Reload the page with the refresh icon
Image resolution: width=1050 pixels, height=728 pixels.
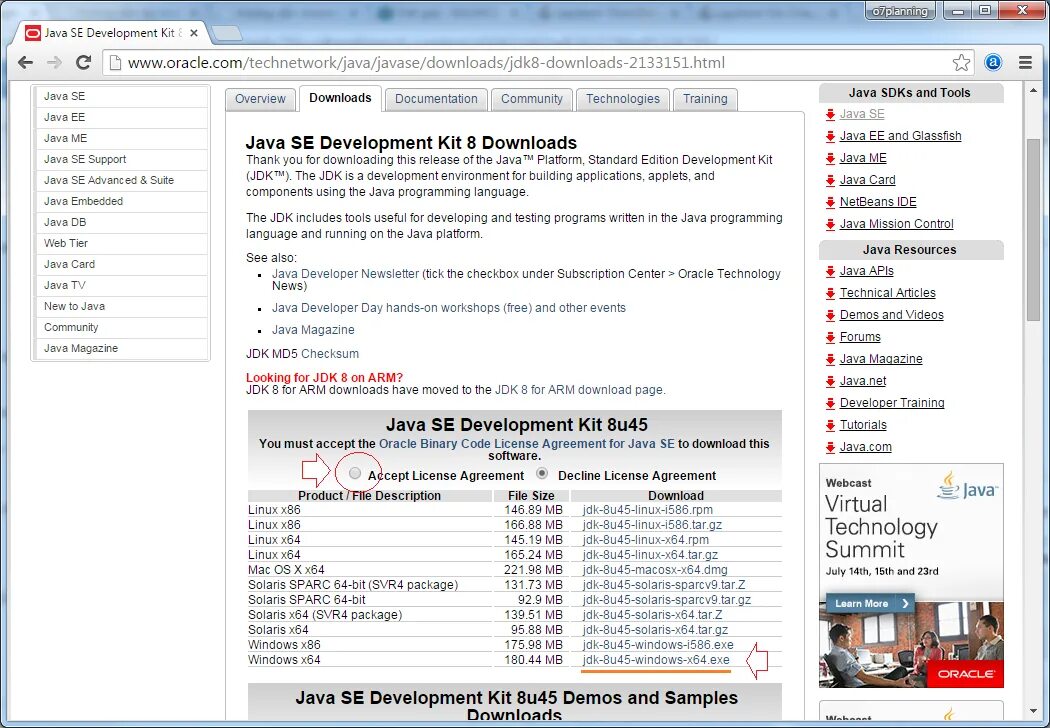(x=84, y=63)
